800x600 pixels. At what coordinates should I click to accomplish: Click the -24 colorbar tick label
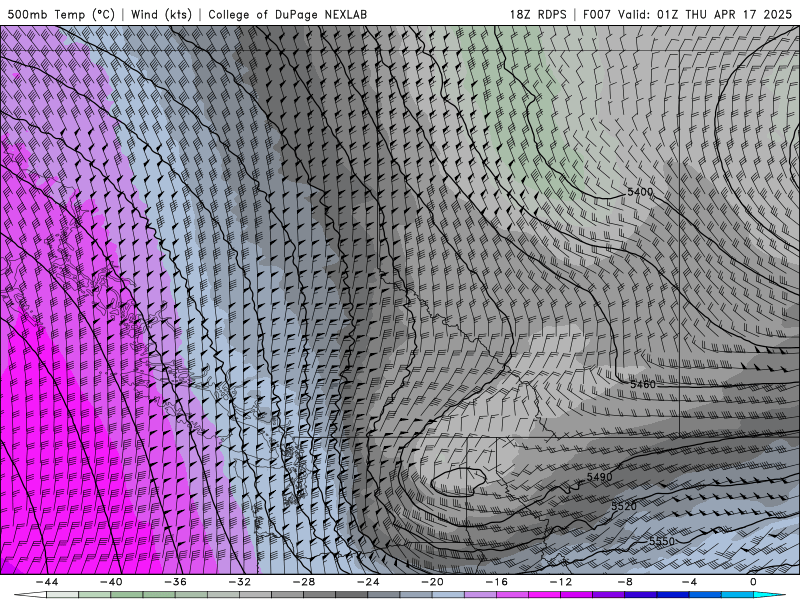(368, 582)
